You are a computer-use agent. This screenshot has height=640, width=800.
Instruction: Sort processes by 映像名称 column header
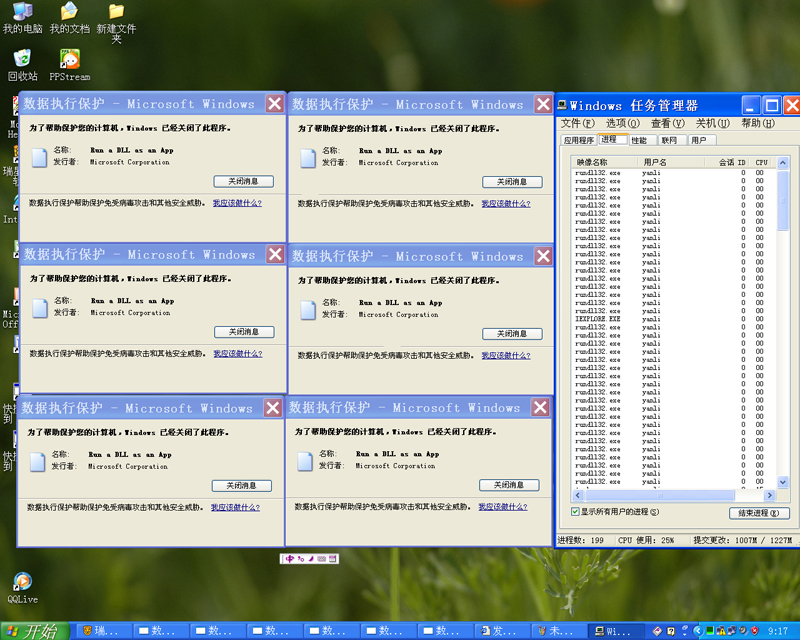click(592, 162)
